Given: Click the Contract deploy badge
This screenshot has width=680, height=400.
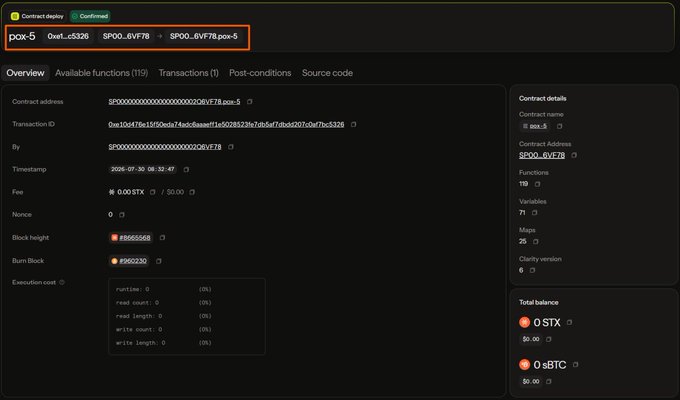Looking at the screenshot, I should point(38,16).
